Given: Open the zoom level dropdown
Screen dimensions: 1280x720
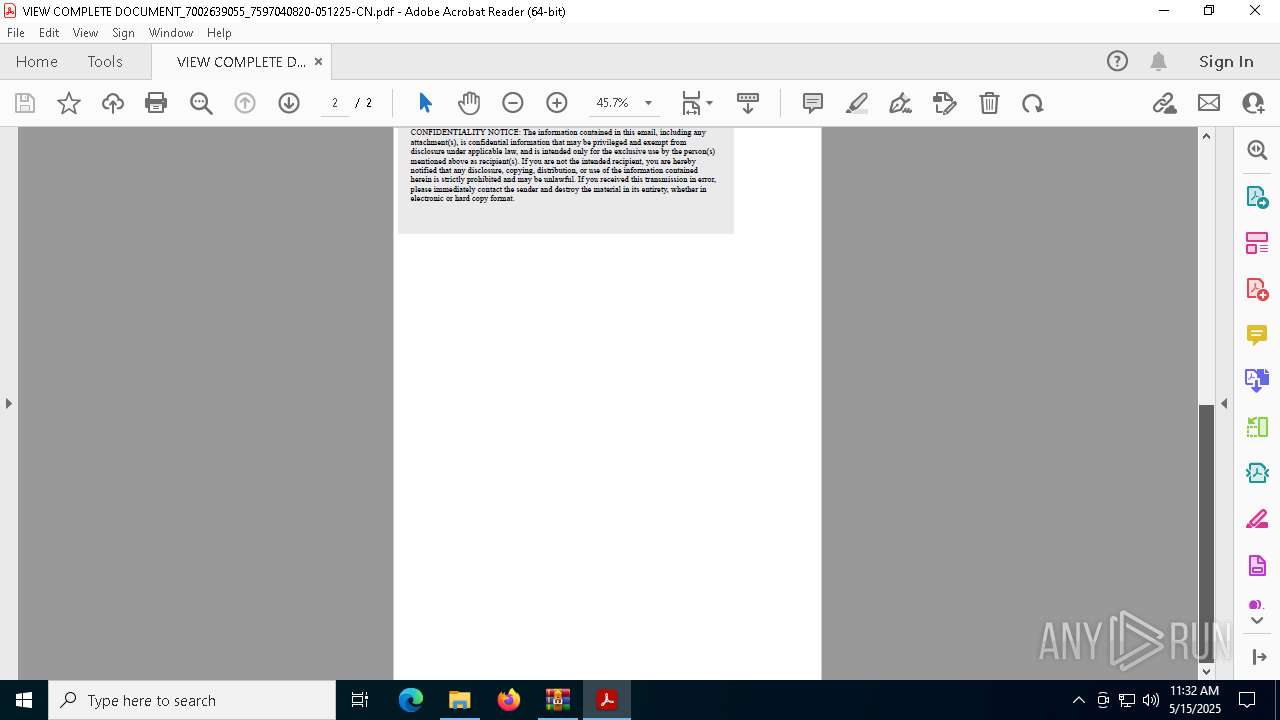Looking at the screenshot, I should [648, 103].
